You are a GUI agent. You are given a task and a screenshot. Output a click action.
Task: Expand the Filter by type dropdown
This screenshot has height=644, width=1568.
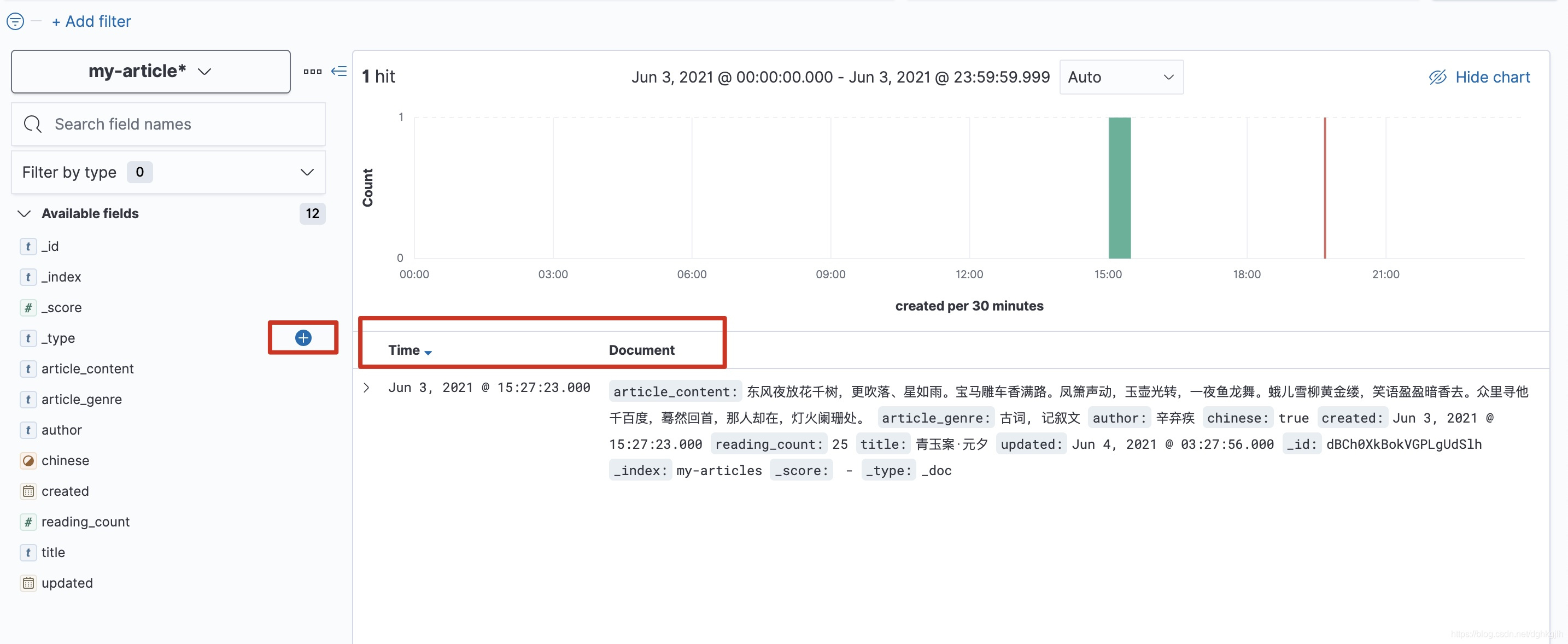click(x=168, y=172)
